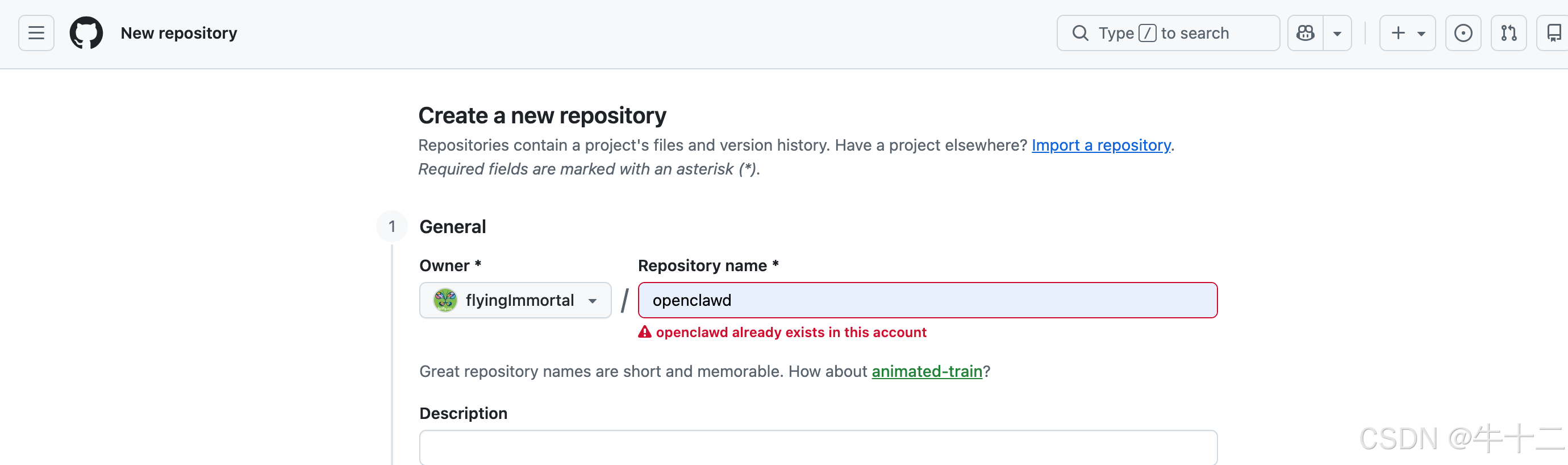This screenshot has height=465, width=1568.
Task: Click the GitHub Octocat logo
Action: (86, 33)
